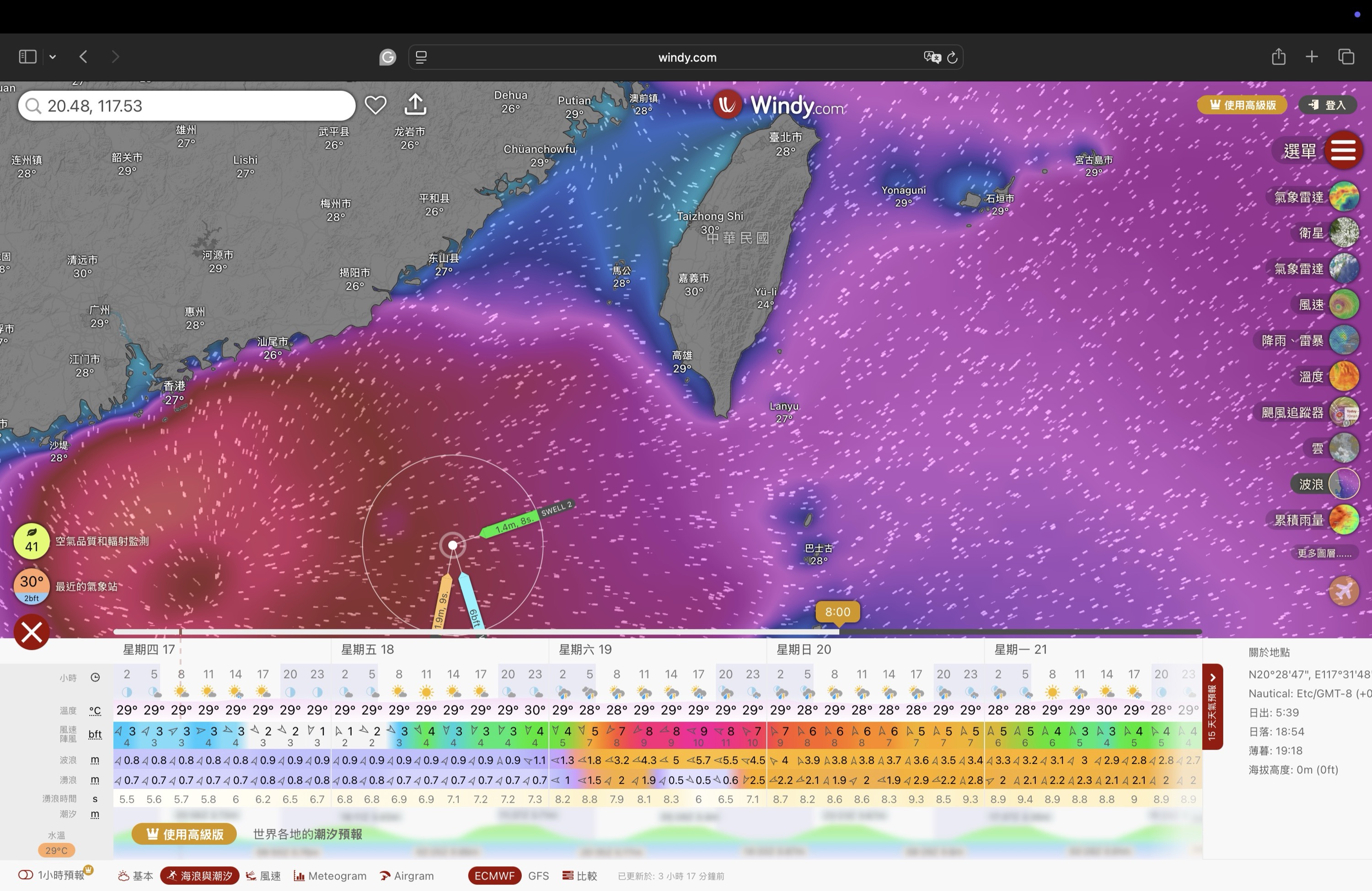Open the Typhoon tracker layer icon
1372x891 pixels.
[x=1344, y=413]
